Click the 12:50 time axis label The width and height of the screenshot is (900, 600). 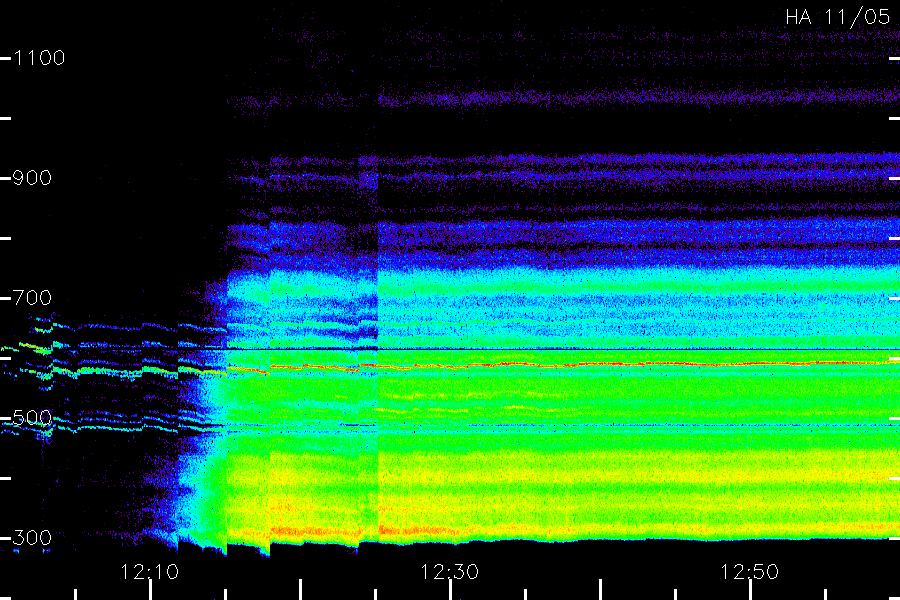tap(749, 572)
